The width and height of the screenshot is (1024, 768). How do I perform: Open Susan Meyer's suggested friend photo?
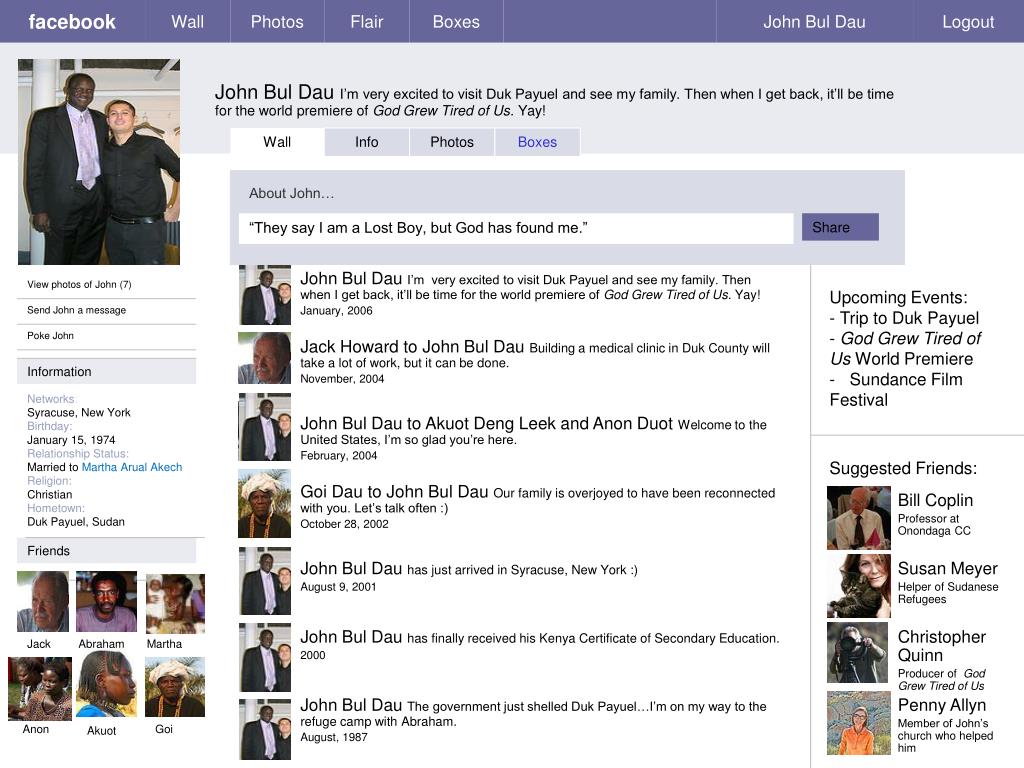pos(859,586)
